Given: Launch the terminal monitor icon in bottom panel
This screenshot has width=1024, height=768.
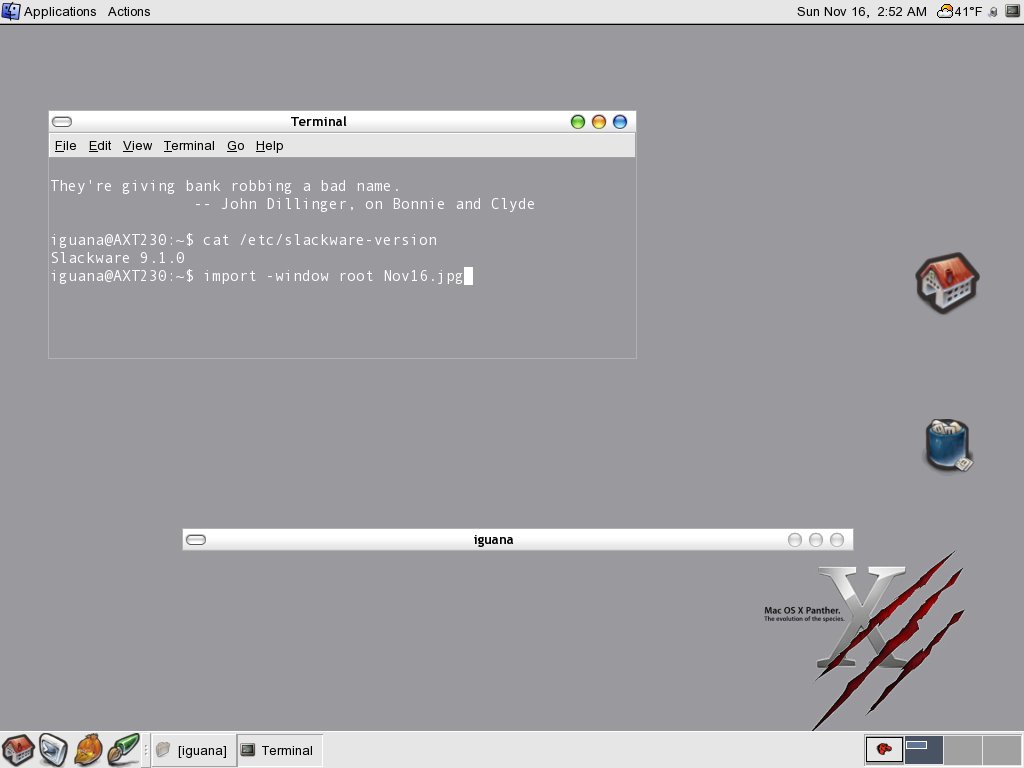Looking at the screenshot, I should (53, 750).
